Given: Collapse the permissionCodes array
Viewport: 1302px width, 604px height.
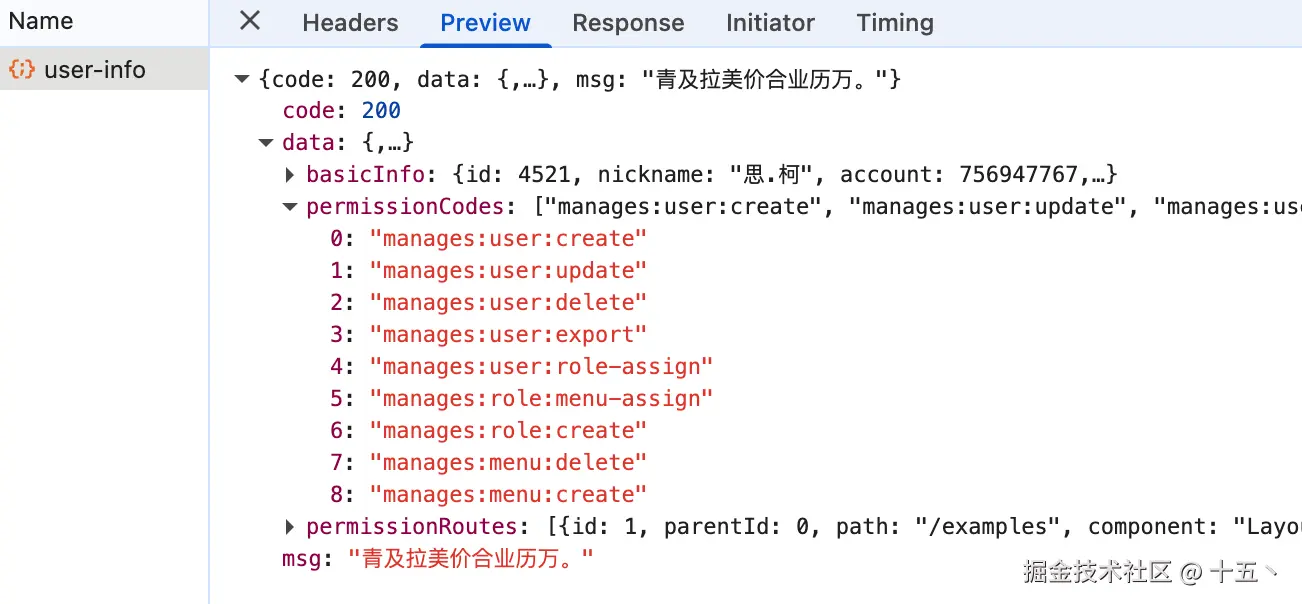Looking at the screenshot, I should tap(290, 207).
